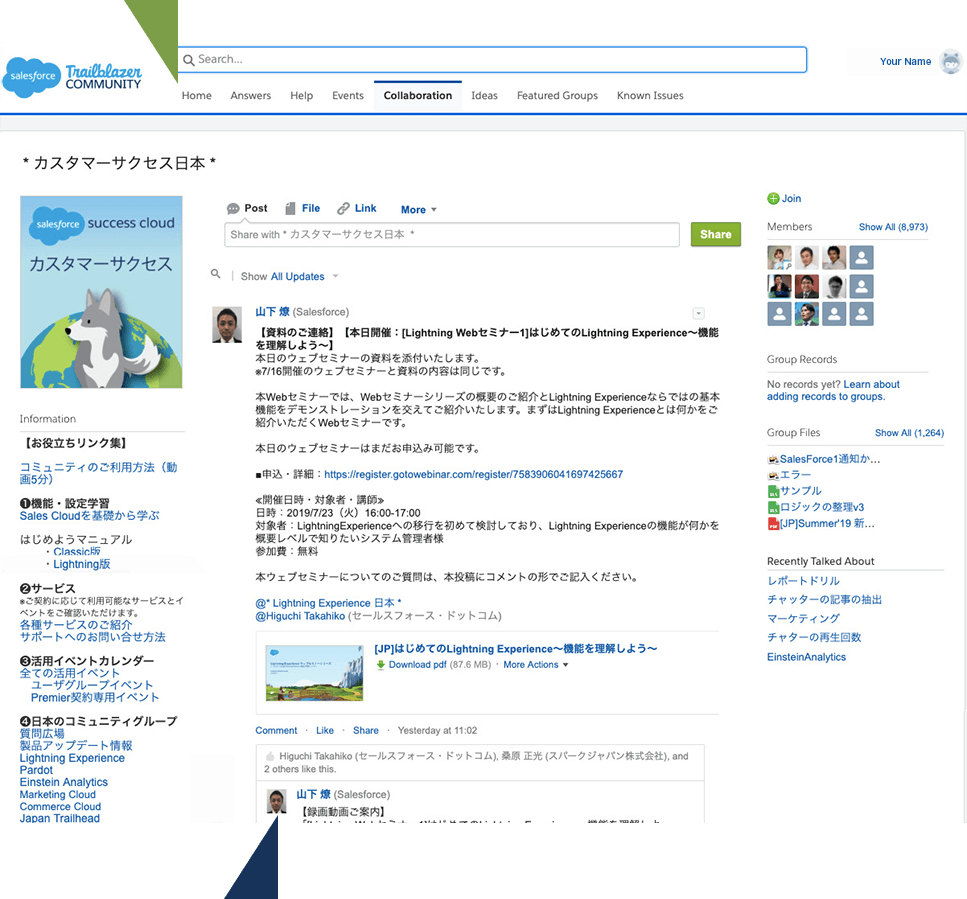Click the Share with カスタマーサクセス日本 text box
The height and width of the screenshot is (899, 967).
click(452, 235)
